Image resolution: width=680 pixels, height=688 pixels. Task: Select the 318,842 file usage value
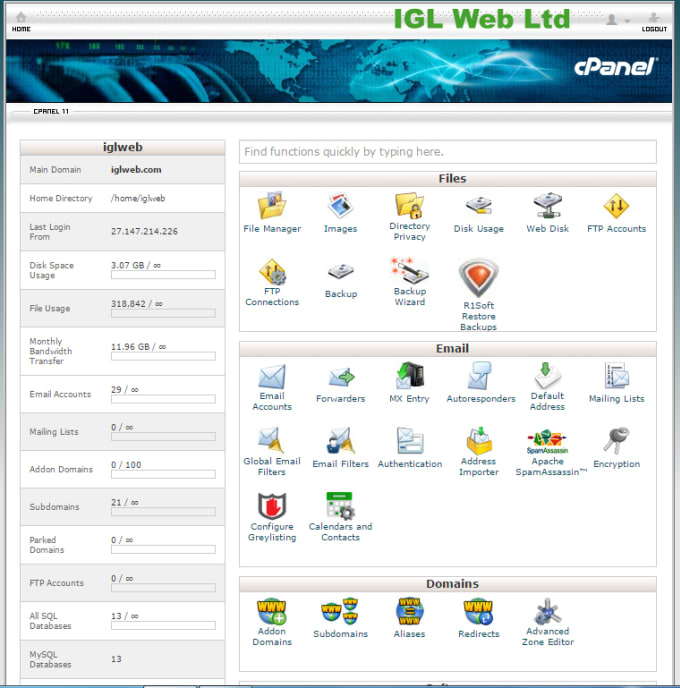(128, 304)
